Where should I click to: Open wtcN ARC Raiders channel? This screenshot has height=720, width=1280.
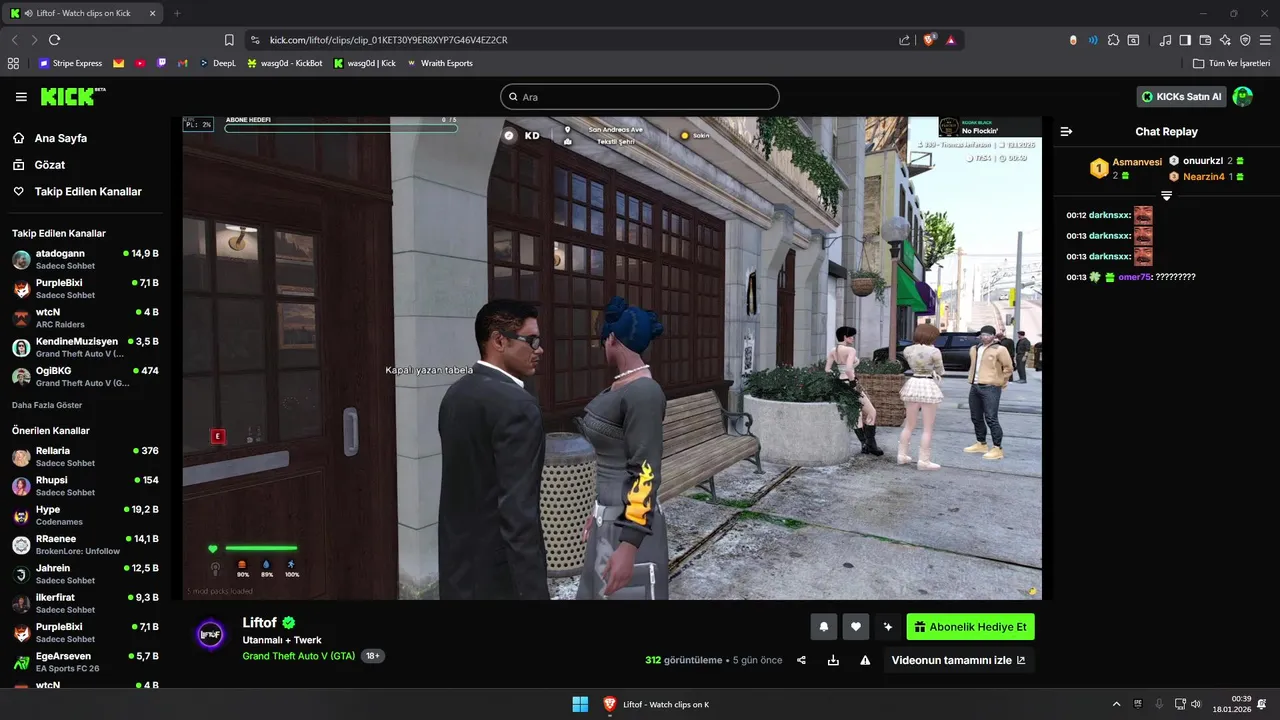[85, 318]
